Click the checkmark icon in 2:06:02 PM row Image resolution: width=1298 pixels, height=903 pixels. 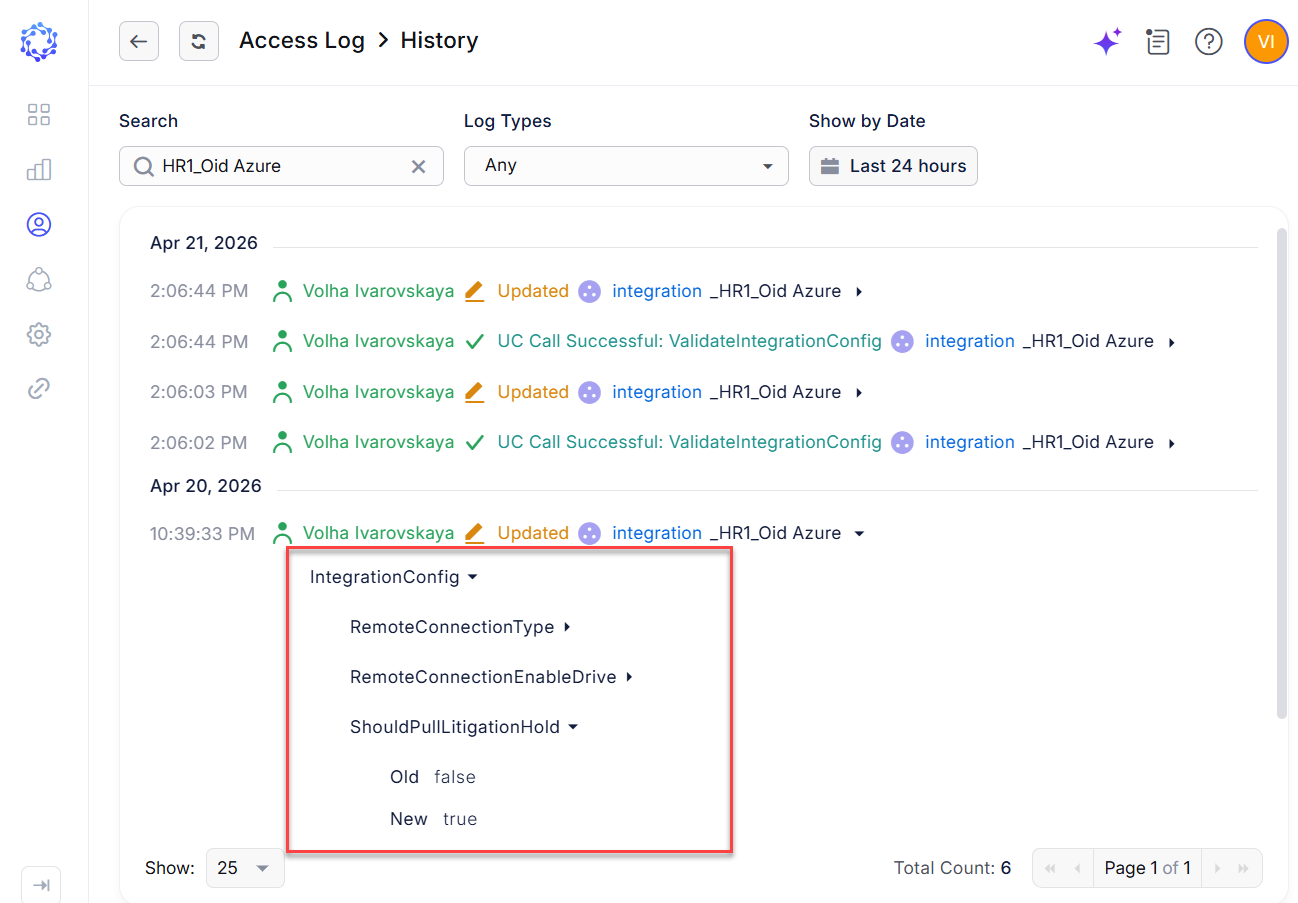(475, 442)
